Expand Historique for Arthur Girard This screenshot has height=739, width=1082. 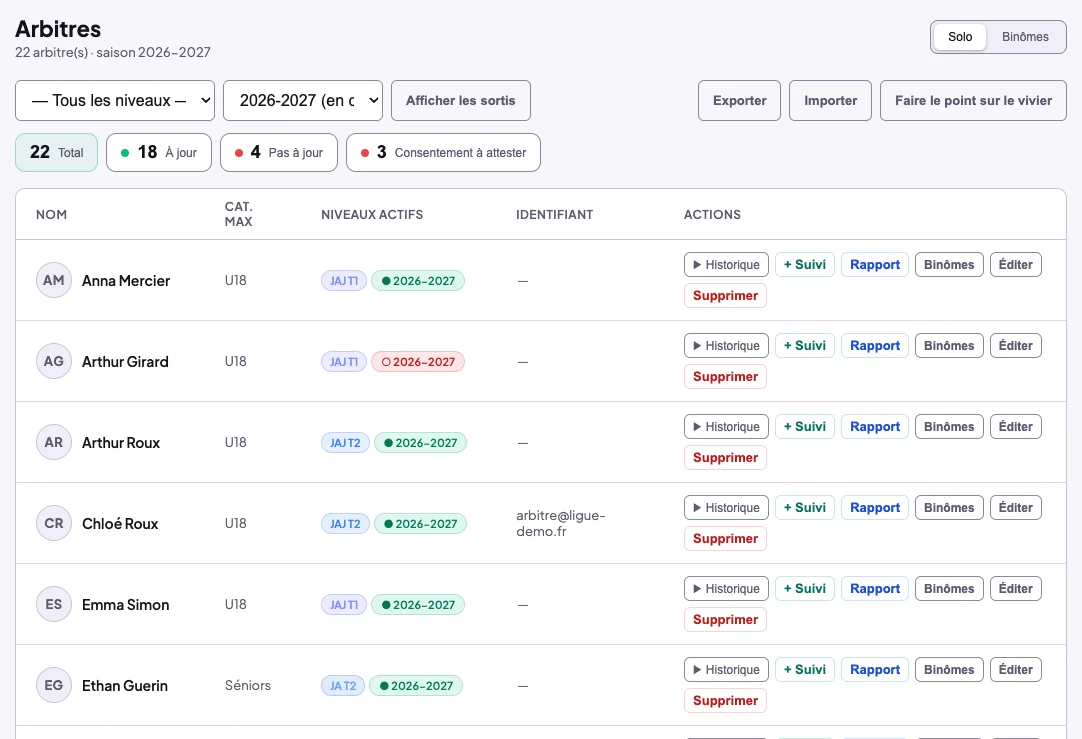(x=726, y=345)
